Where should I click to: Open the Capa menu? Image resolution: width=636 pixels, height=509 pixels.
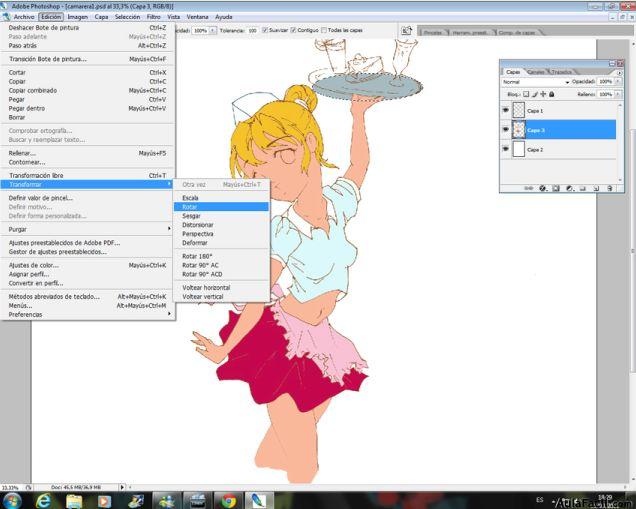[x=101, y=17]
